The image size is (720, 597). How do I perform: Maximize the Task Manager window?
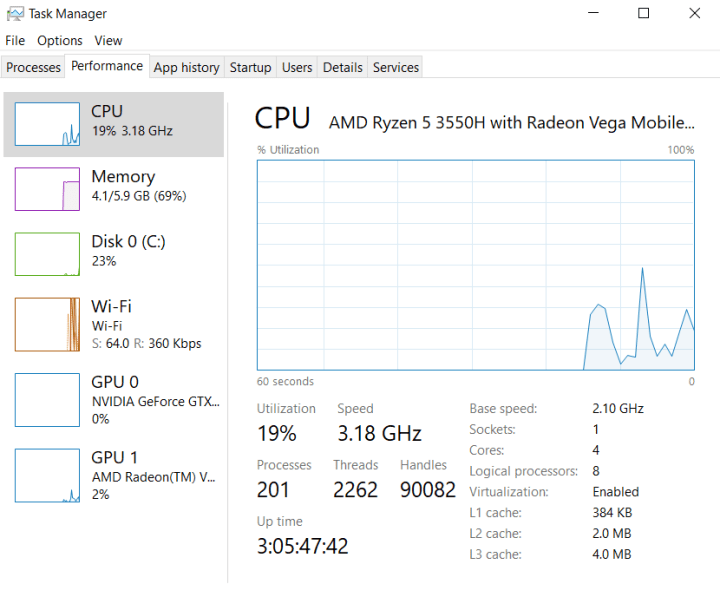[x=644, y=13]
